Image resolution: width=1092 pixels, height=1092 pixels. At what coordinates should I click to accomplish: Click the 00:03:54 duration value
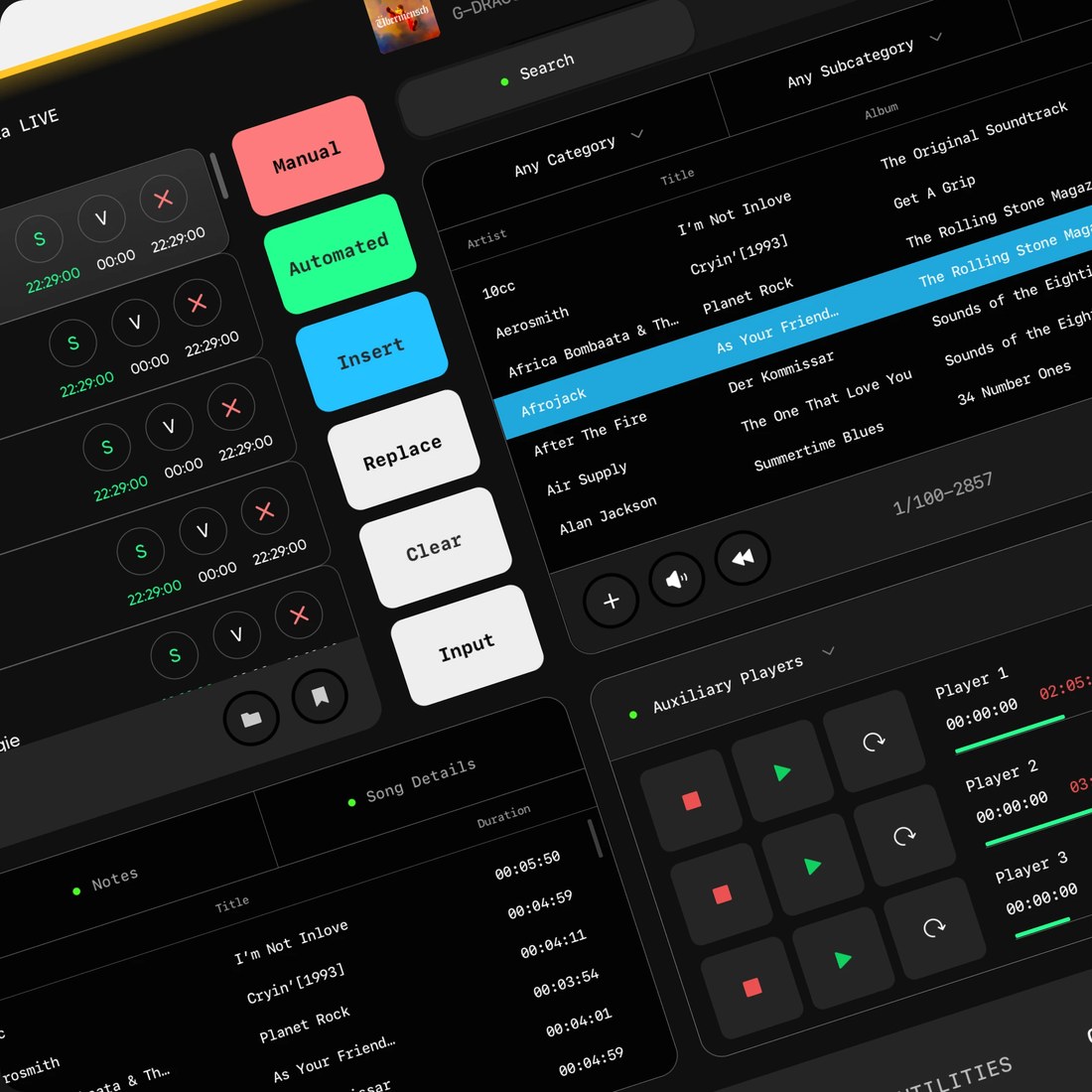[566, 984]
